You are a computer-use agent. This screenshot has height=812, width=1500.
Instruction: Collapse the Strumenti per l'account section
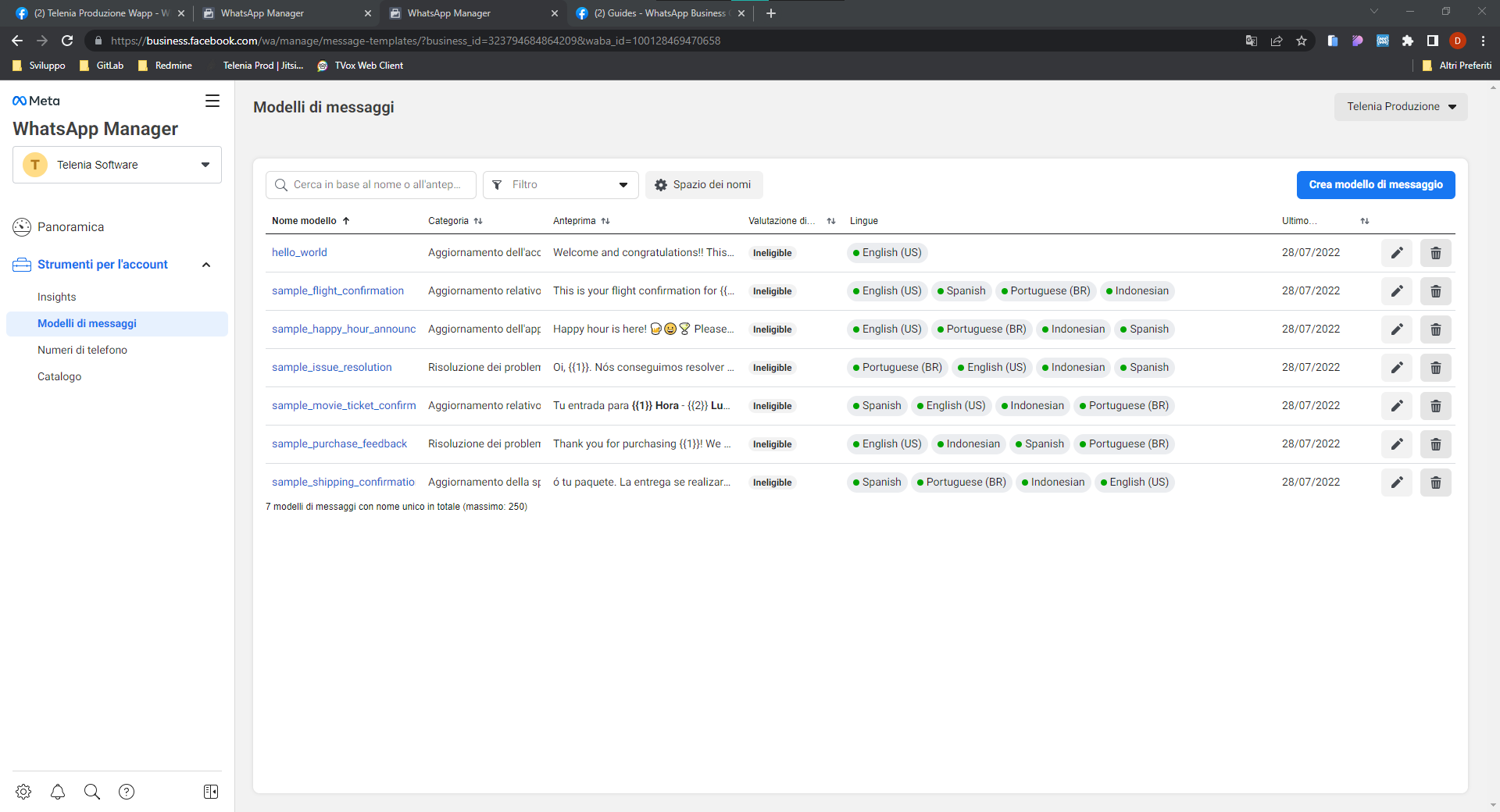click(206, 265)
